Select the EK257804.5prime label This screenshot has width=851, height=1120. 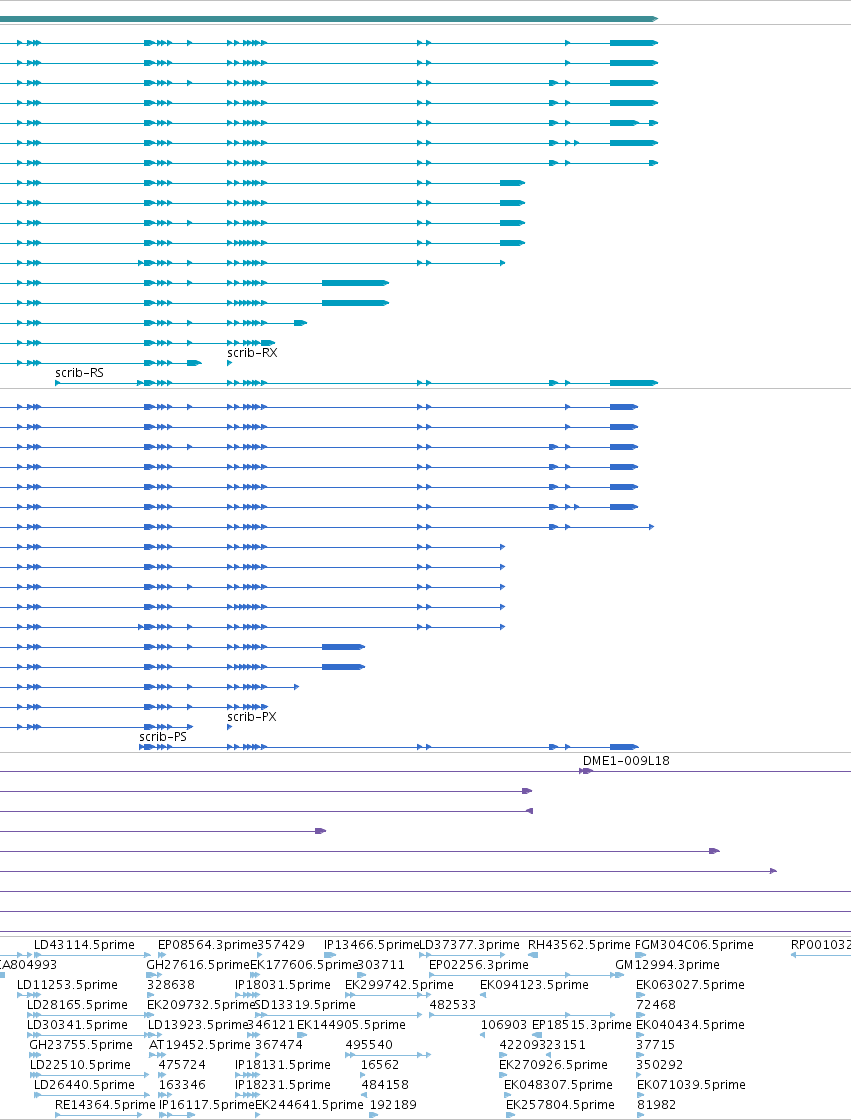[x=560, y=1105]
